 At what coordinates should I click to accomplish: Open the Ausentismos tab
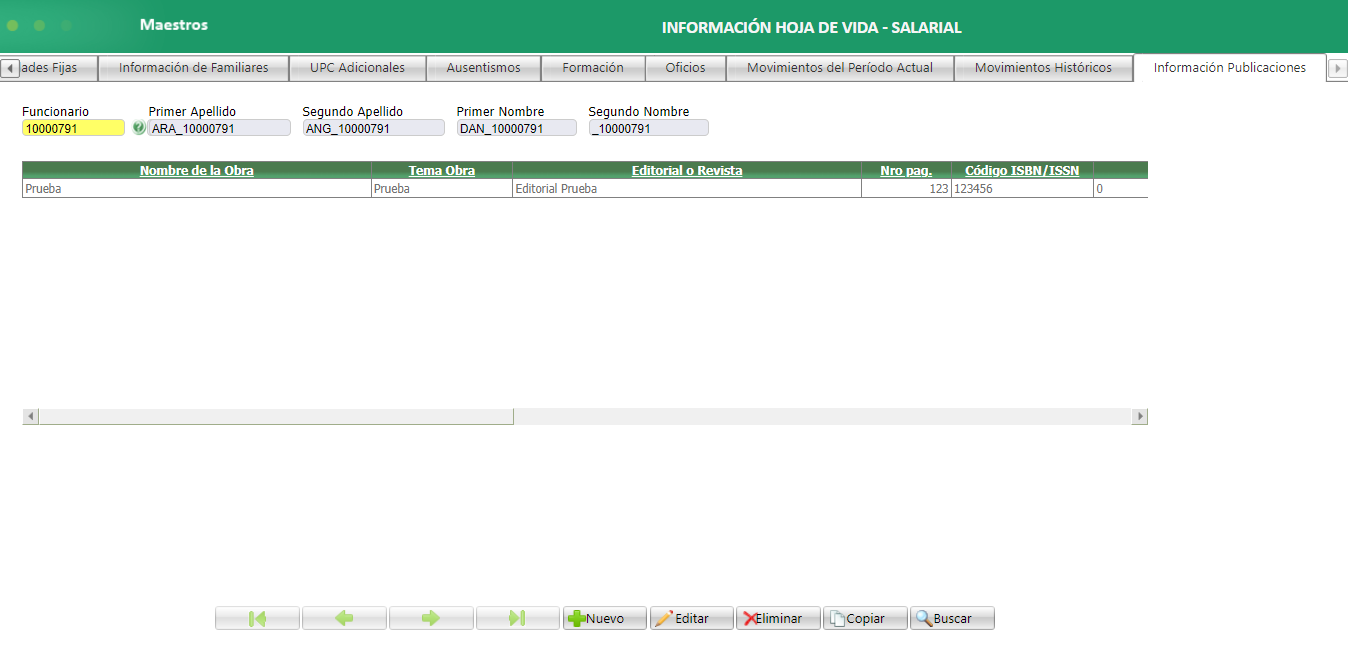coord(483,68)
